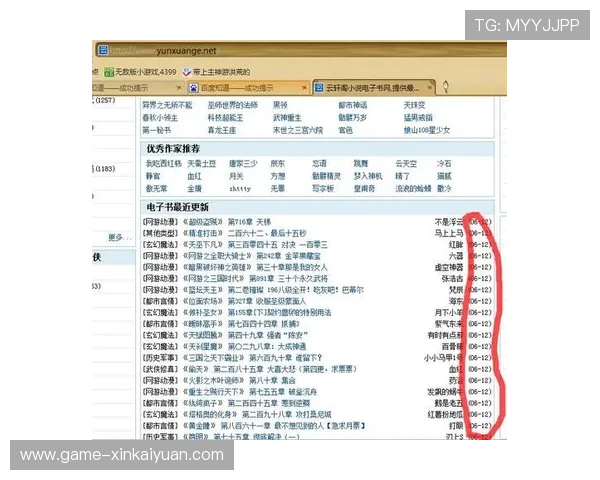The height and width of the screenshot is (480, 600).
Task: Click the yunxuange.net address bar
Action: (x=300, y=50)
